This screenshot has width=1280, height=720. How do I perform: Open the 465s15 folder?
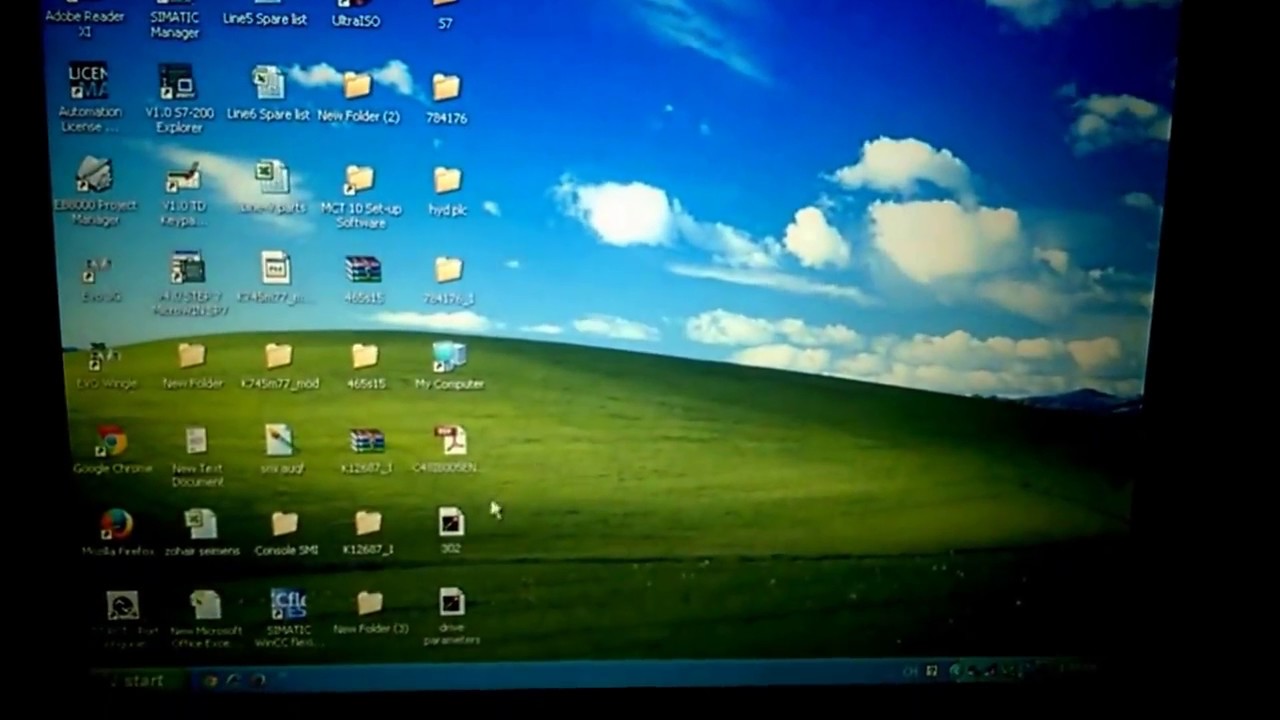click(365, 366)
